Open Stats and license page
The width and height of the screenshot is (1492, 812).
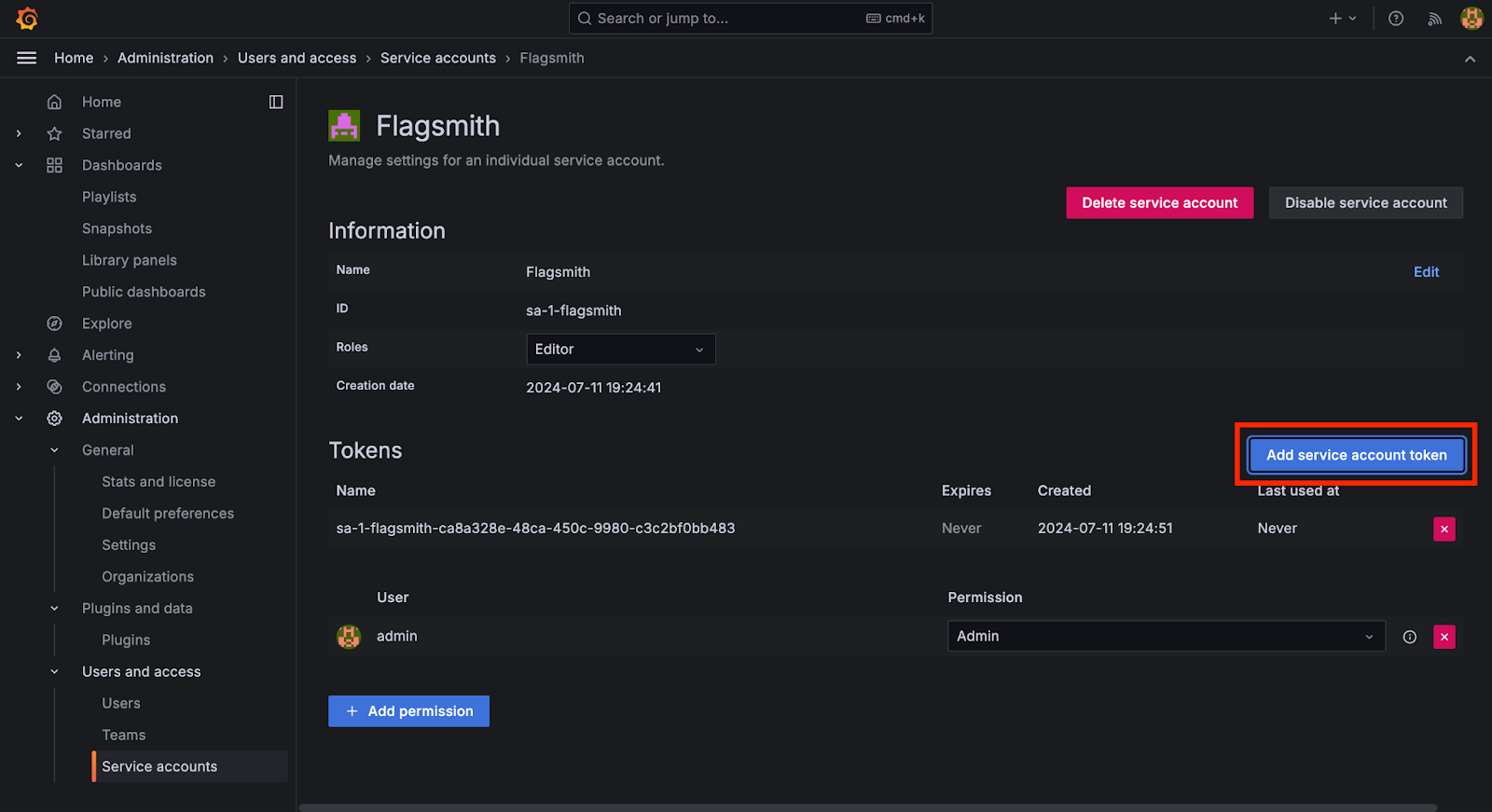pos(159,482)
